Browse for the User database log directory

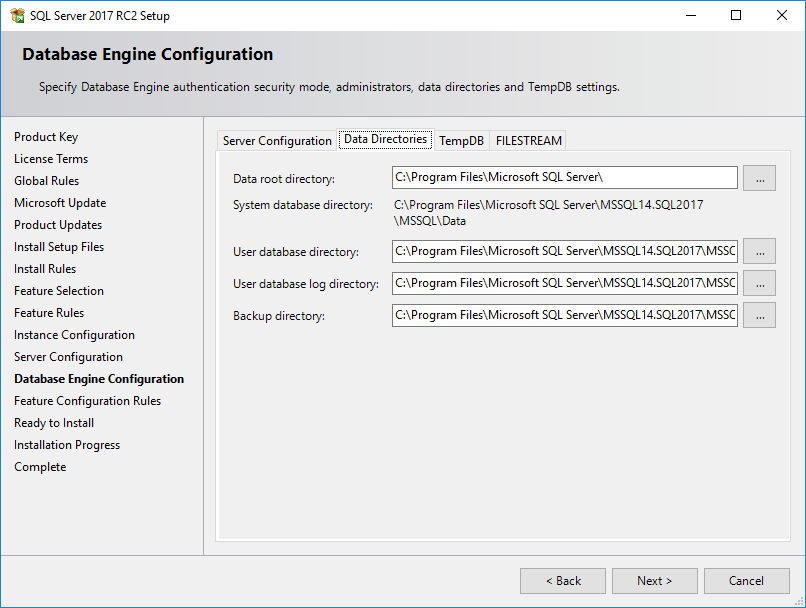pyautogui.click(x=759, y=283)
